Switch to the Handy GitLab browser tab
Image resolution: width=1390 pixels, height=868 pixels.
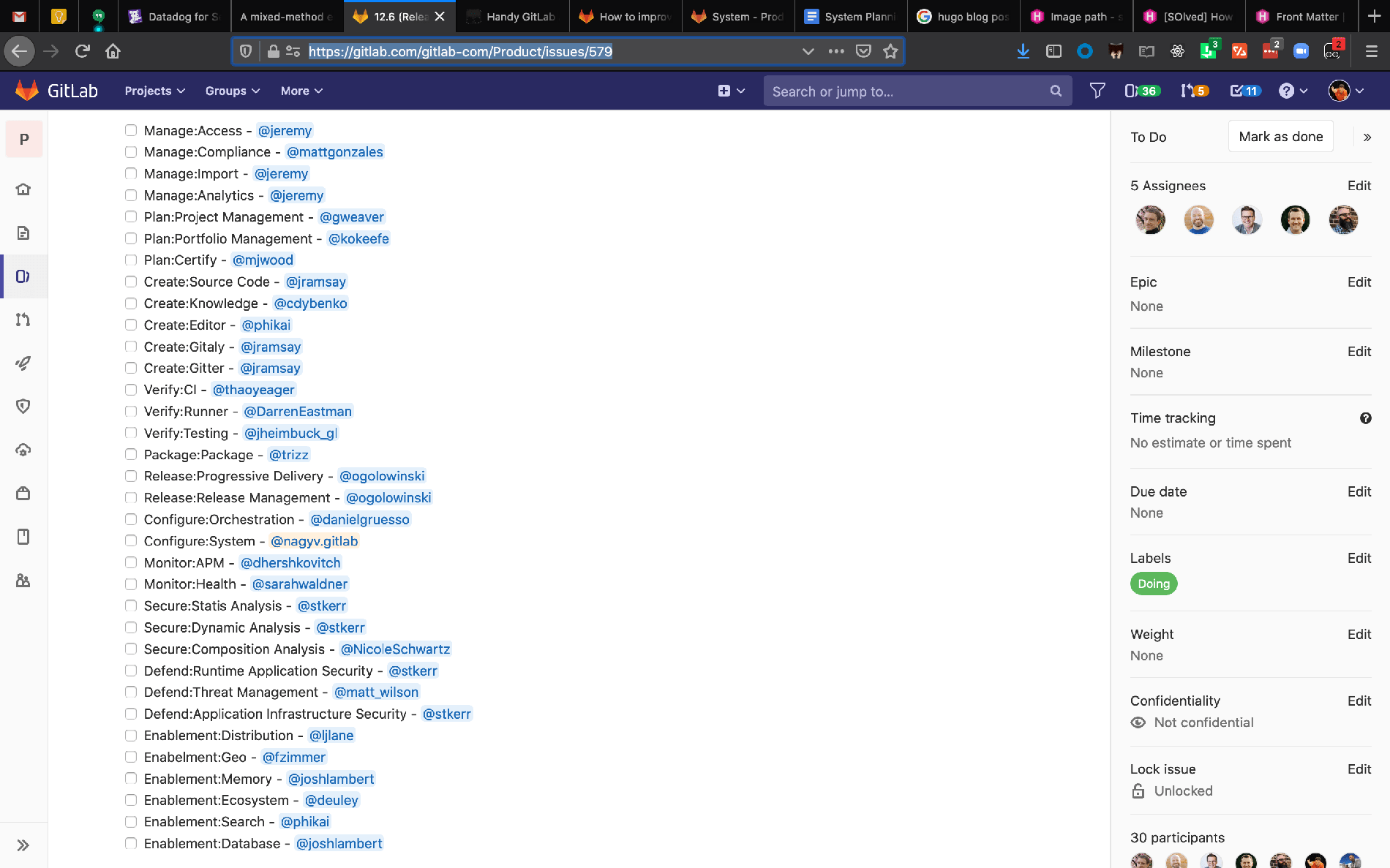(512, 16)
